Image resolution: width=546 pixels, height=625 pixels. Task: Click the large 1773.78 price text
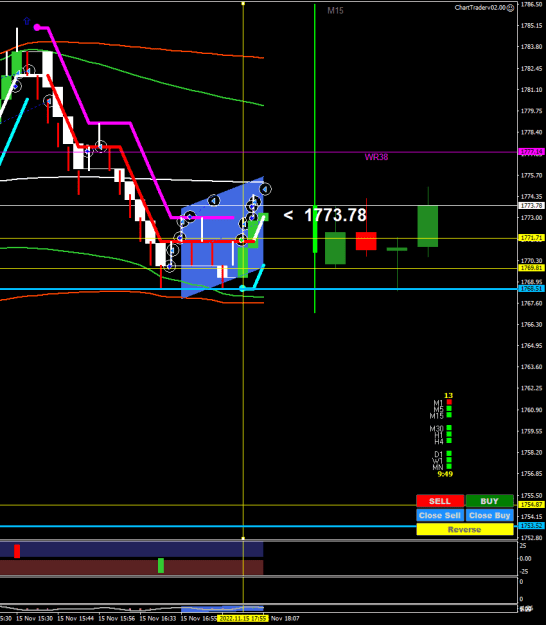tap(335, 215)
